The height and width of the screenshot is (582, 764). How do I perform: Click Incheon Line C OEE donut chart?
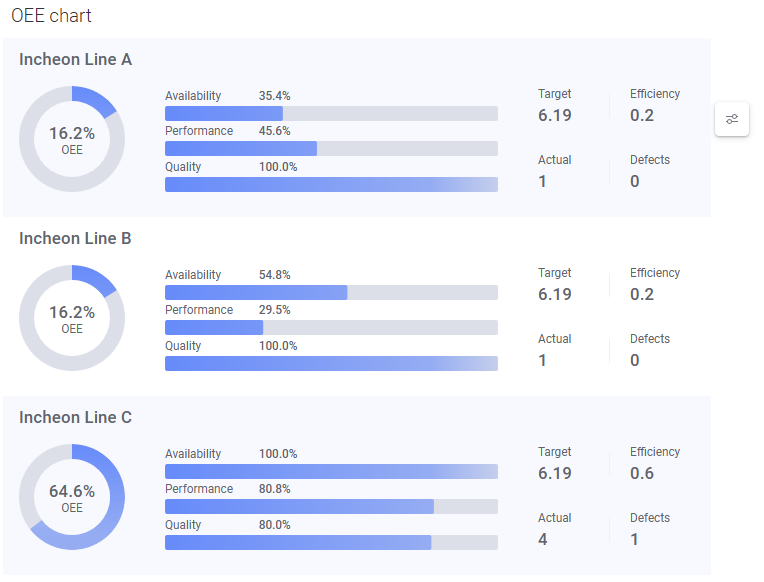[72, 496]
